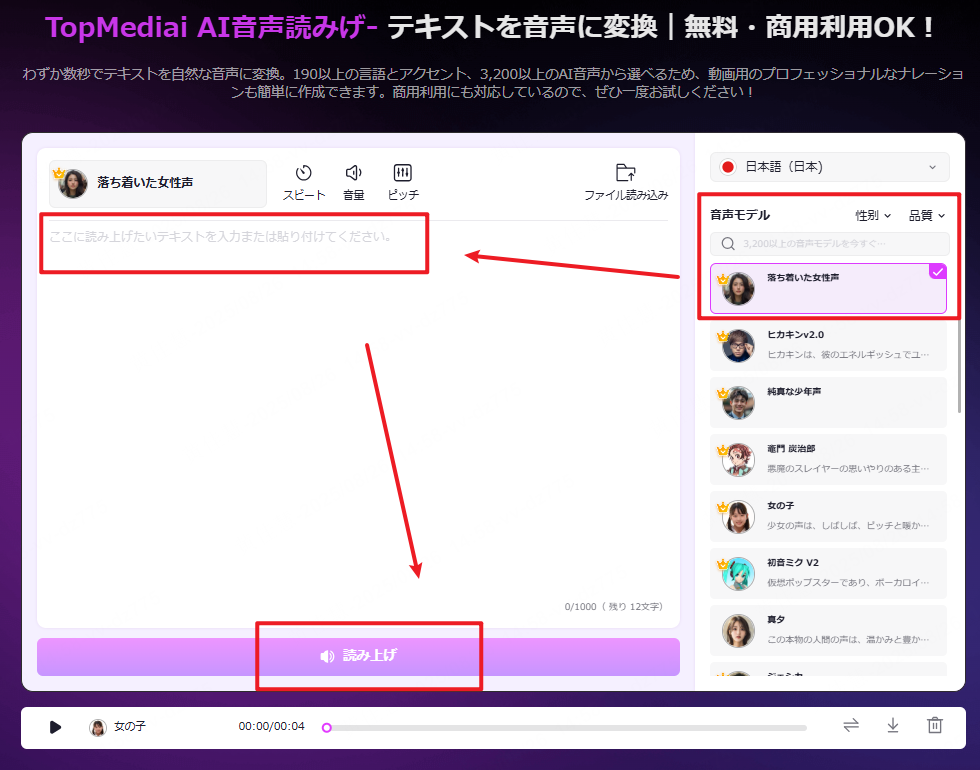Click the 読み上げ read-aloud button
The image size is (980, 770).
(368, 656)
